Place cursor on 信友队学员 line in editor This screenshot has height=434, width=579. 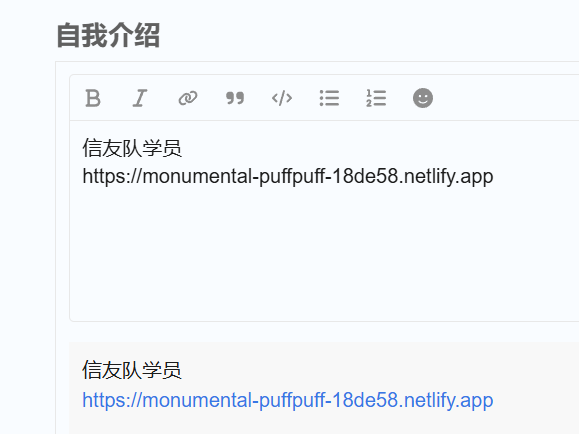[x=132, y=148]
